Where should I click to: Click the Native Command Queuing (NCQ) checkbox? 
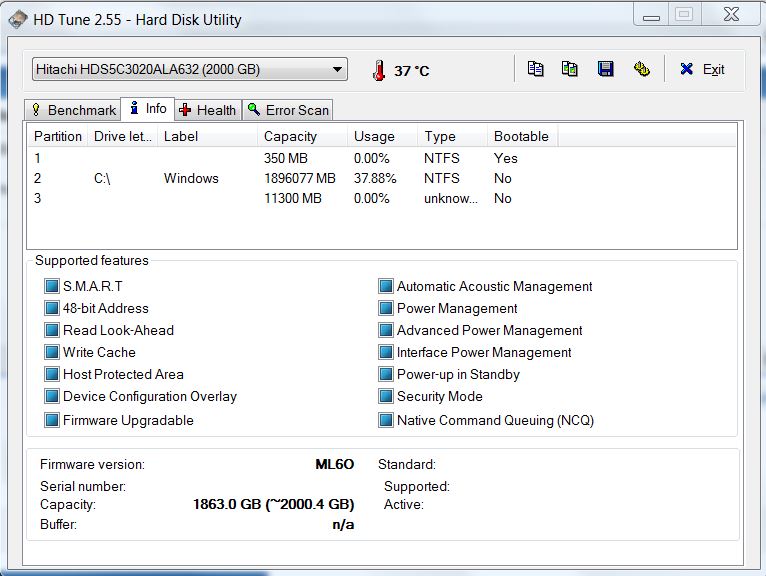[x=385, y=420]
